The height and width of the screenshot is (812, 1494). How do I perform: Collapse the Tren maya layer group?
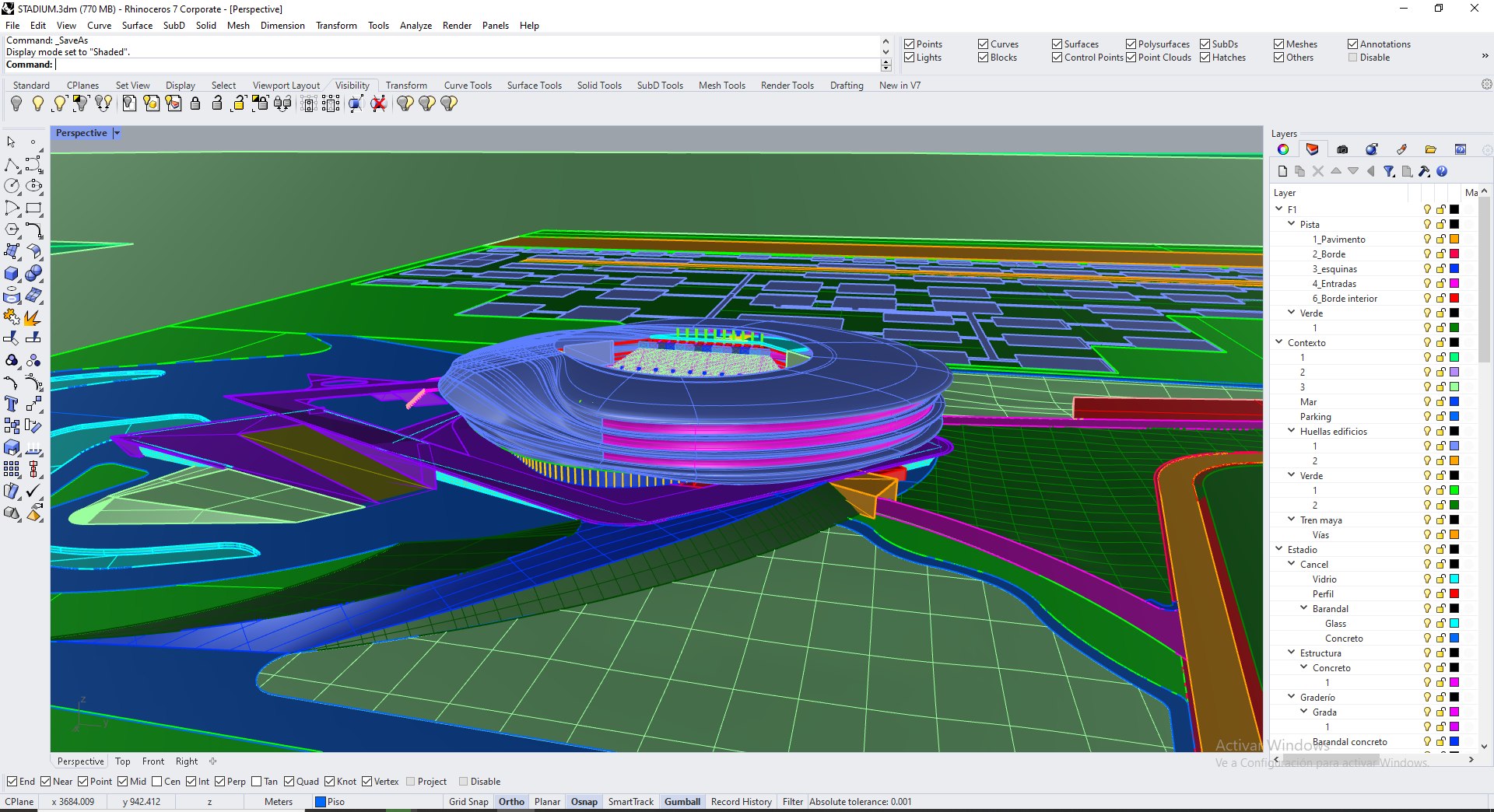pos(1292,520)
